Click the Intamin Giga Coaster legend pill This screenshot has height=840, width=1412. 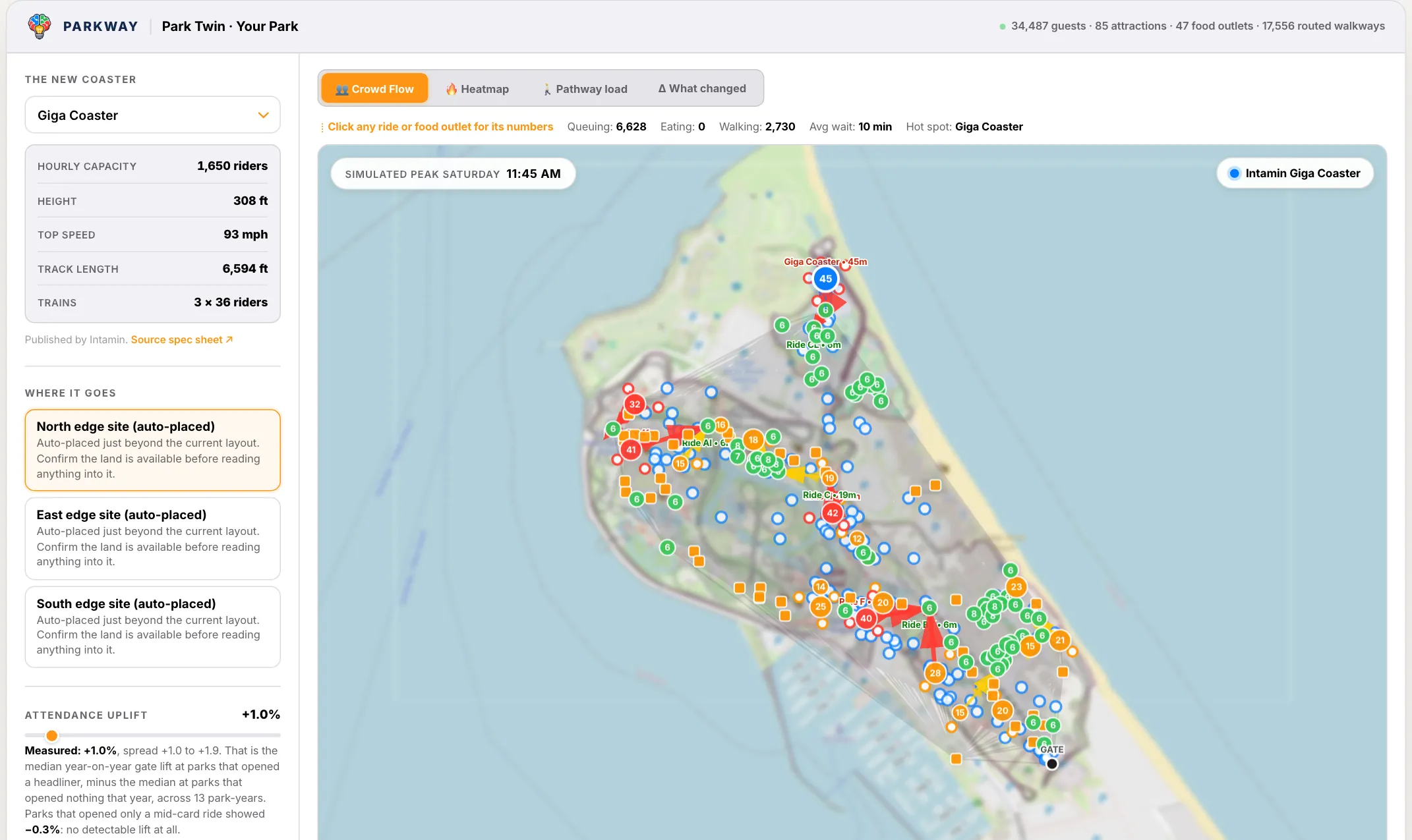[x=1295, y=173]
